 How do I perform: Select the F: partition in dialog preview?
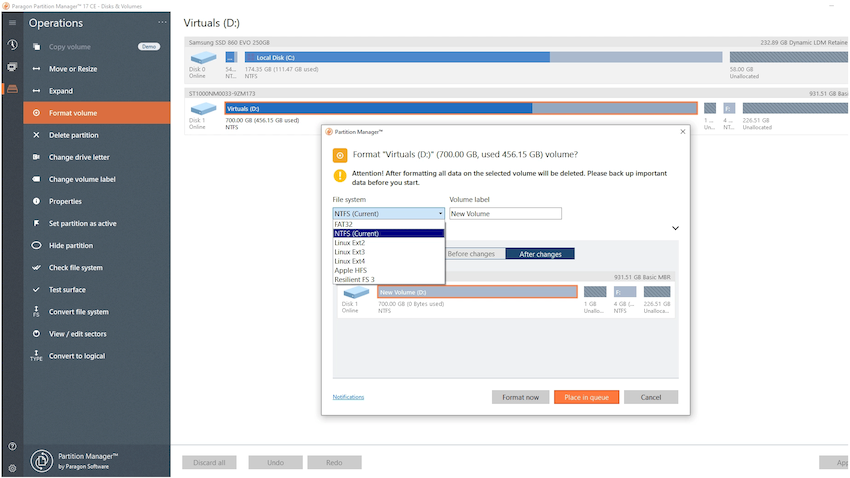624,292
